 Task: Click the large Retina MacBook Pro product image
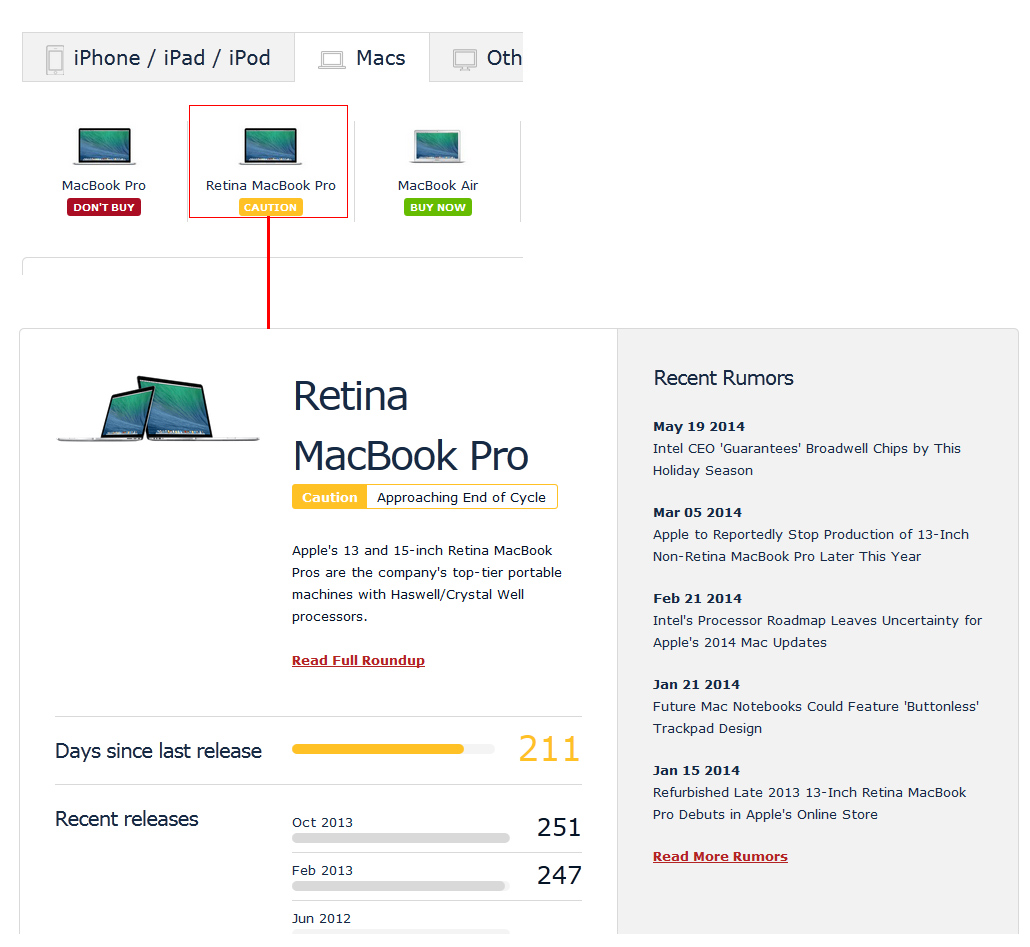[158, 409]
